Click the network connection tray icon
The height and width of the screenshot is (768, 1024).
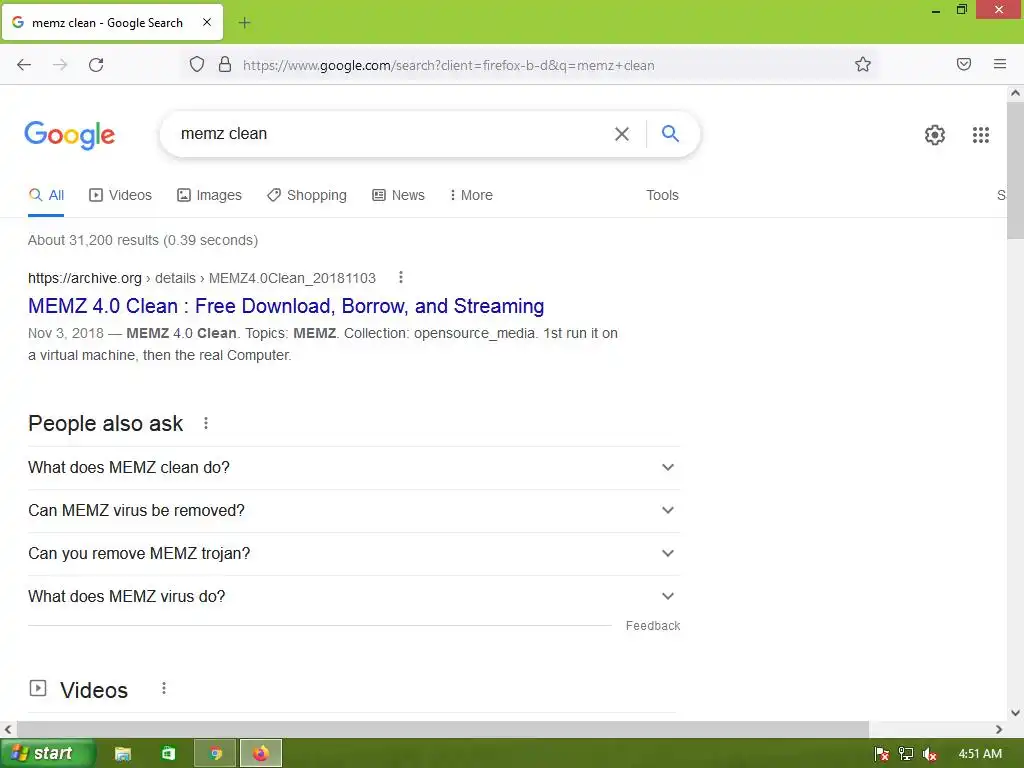(x=906, y=754)
